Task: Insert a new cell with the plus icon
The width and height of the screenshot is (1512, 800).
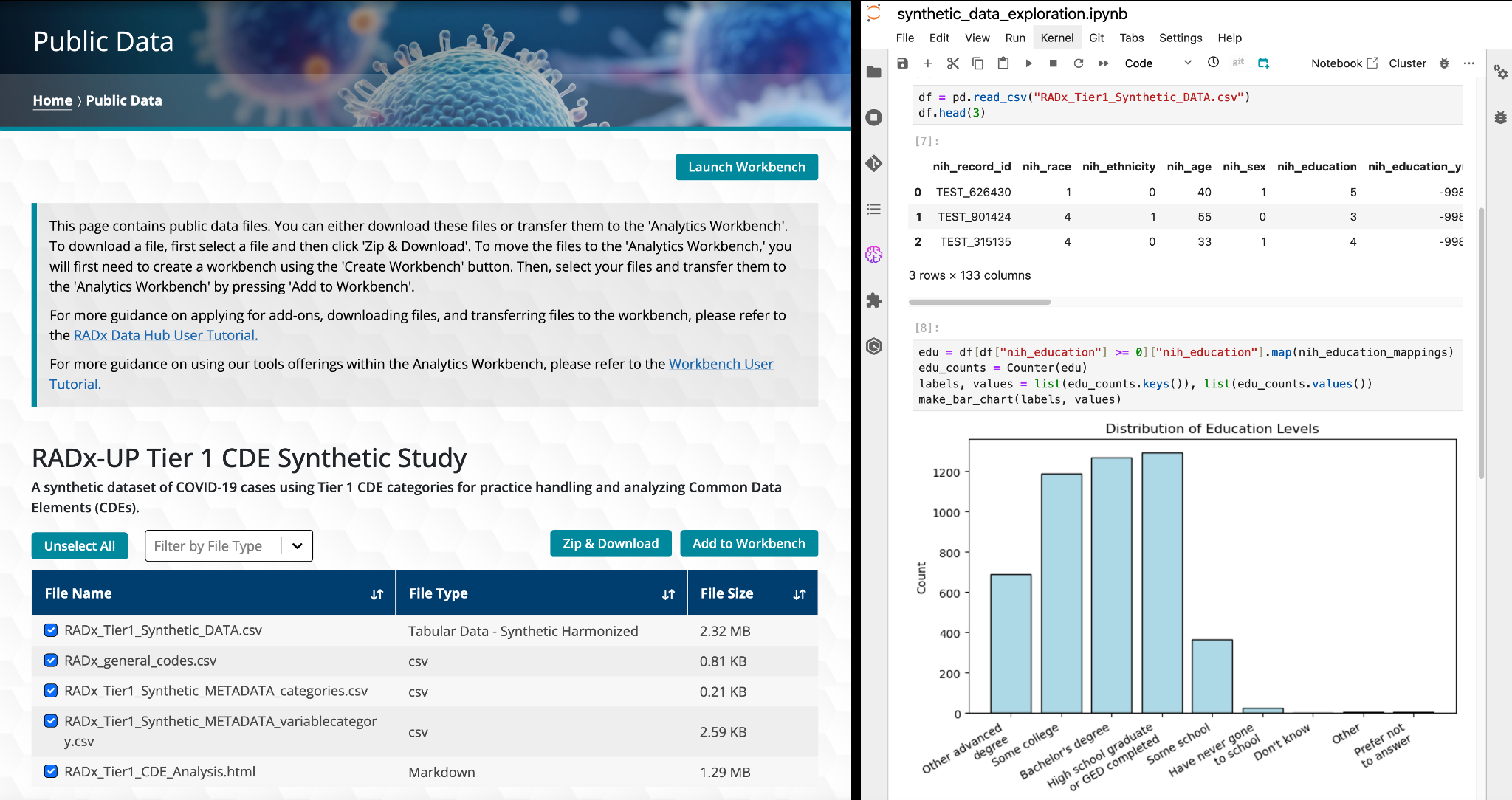Action: [928, 63]
